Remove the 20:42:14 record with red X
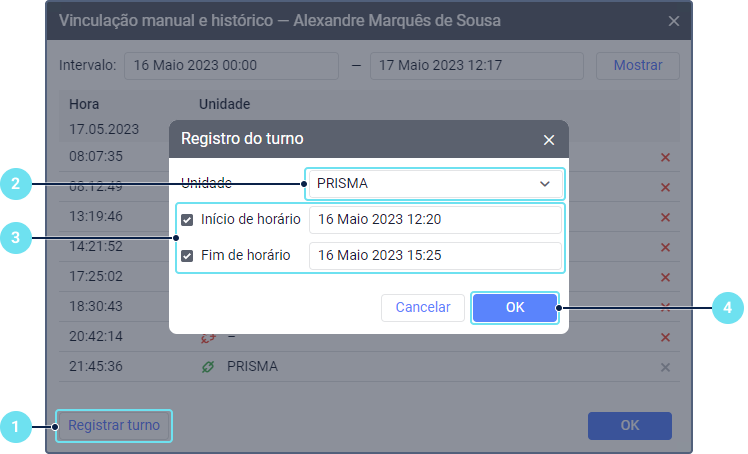The image size is (748, 454). pos(665,337)
